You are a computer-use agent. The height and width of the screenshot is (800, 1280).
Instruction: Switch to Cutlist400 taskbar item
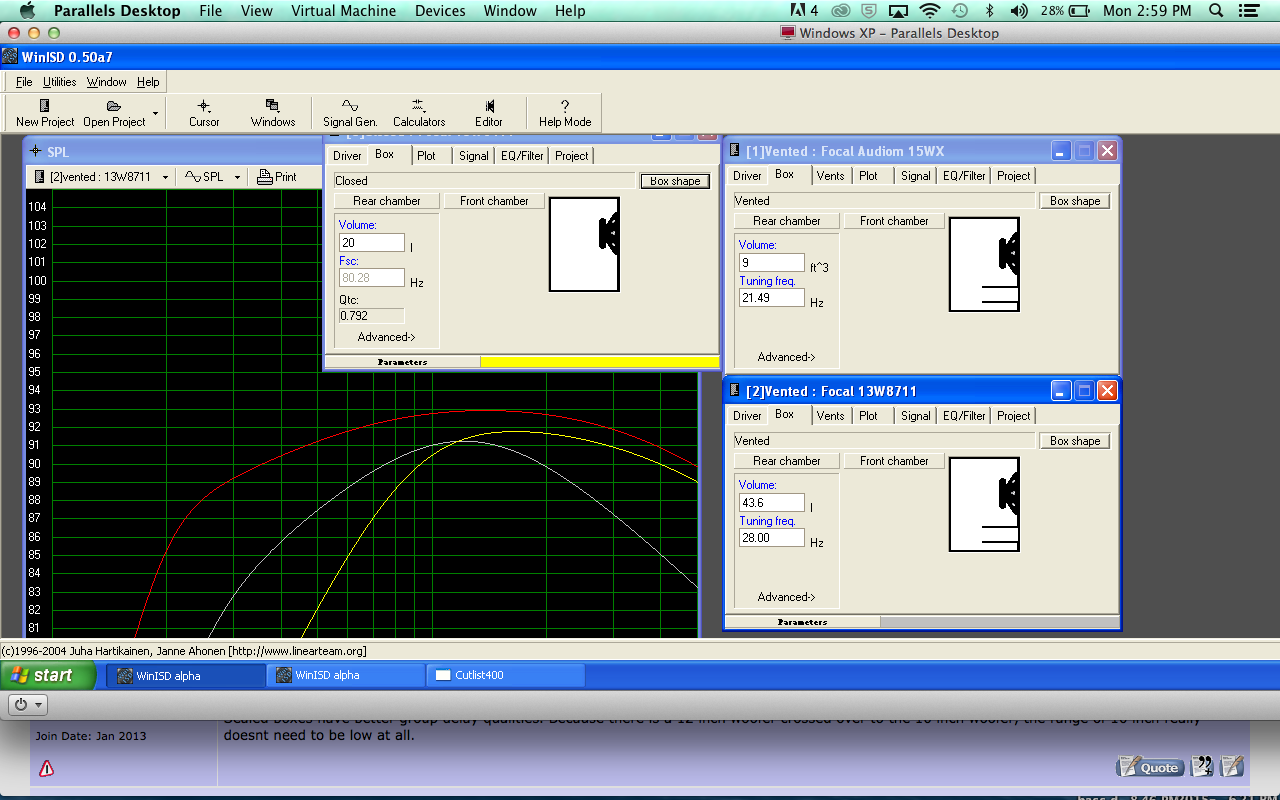click(x=507, y=675)
